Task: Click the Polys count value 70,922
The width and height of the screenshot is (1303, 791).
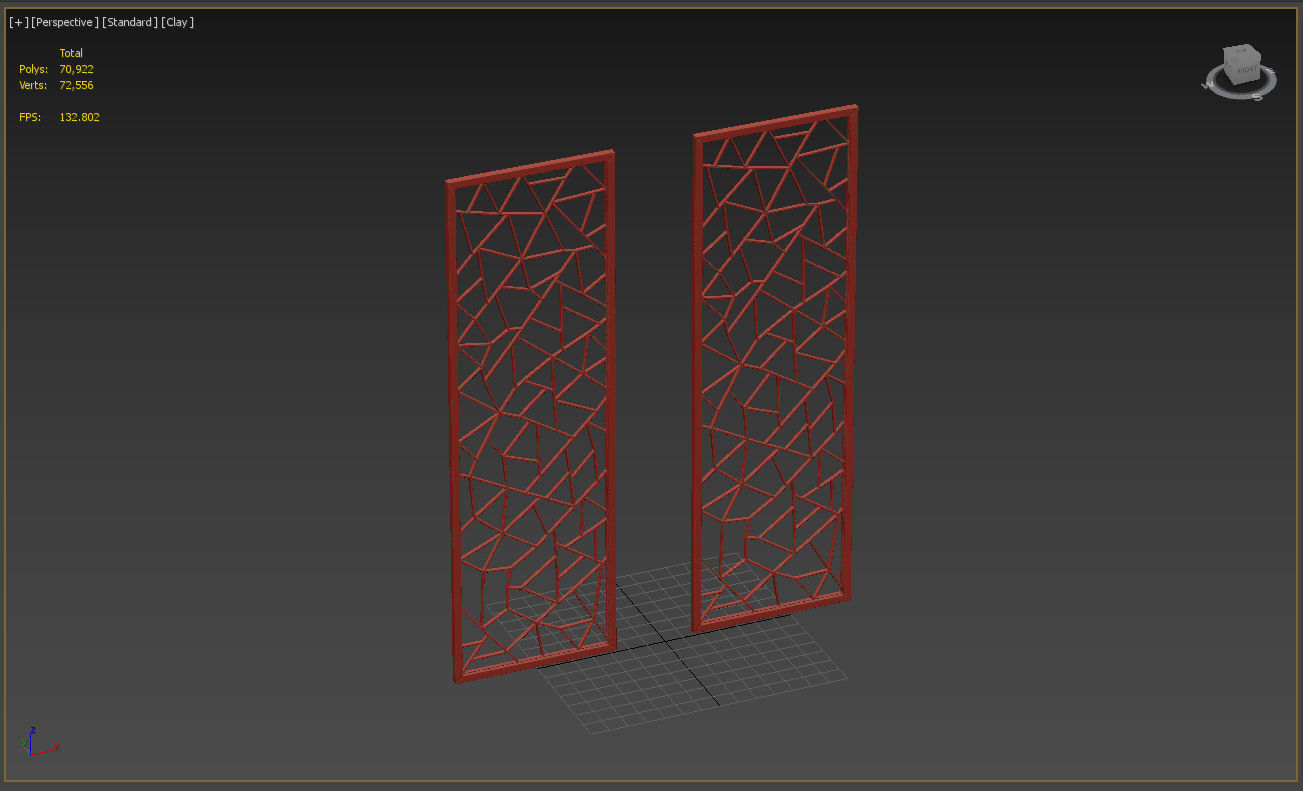Action: [77, 69]
